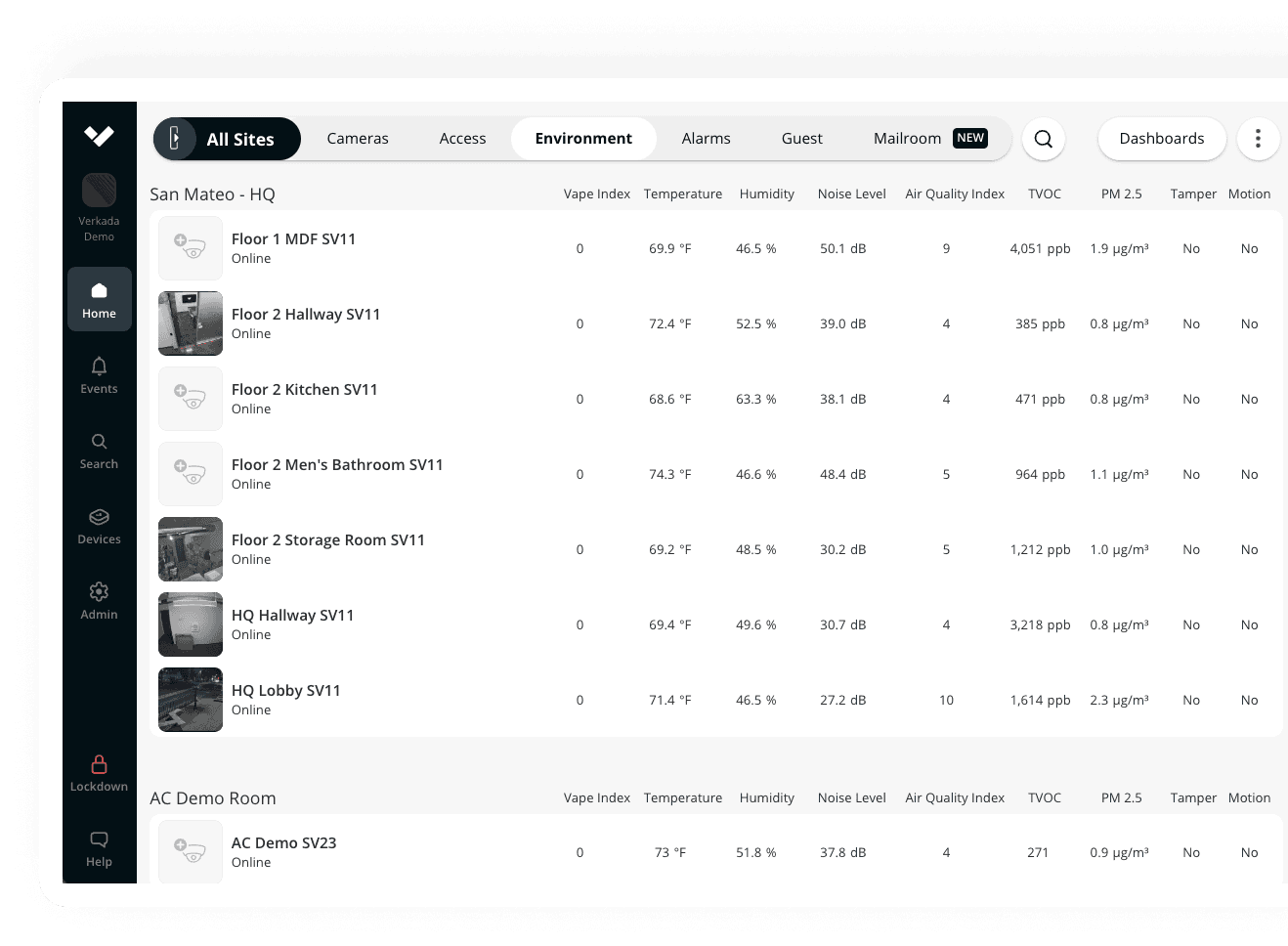Click the Verkada logo icon
1288x946 pixels.
tap(99, 136)
